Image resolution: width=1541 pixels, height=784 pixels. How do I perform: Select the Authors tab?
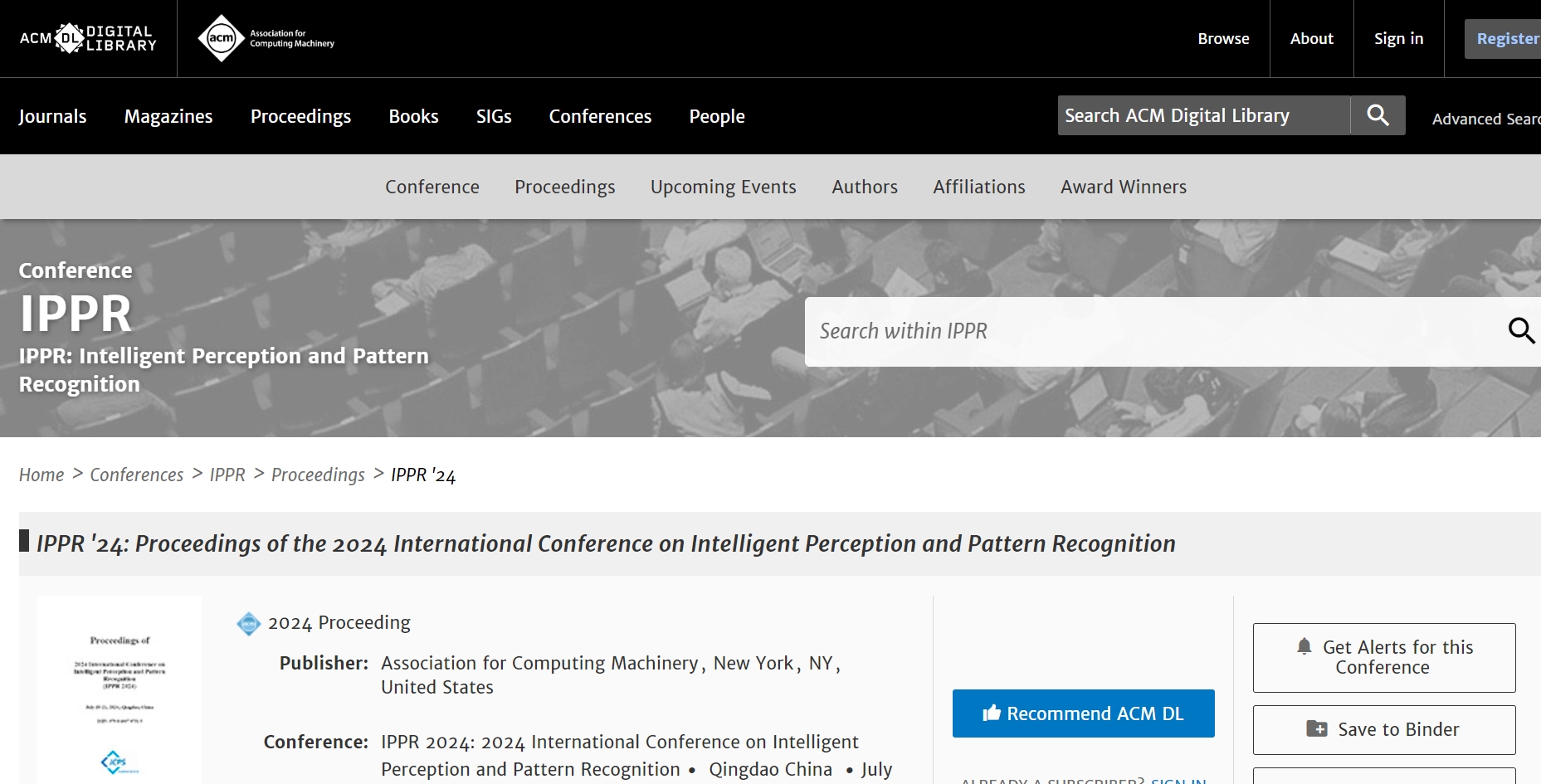click(x=865, y=187)
